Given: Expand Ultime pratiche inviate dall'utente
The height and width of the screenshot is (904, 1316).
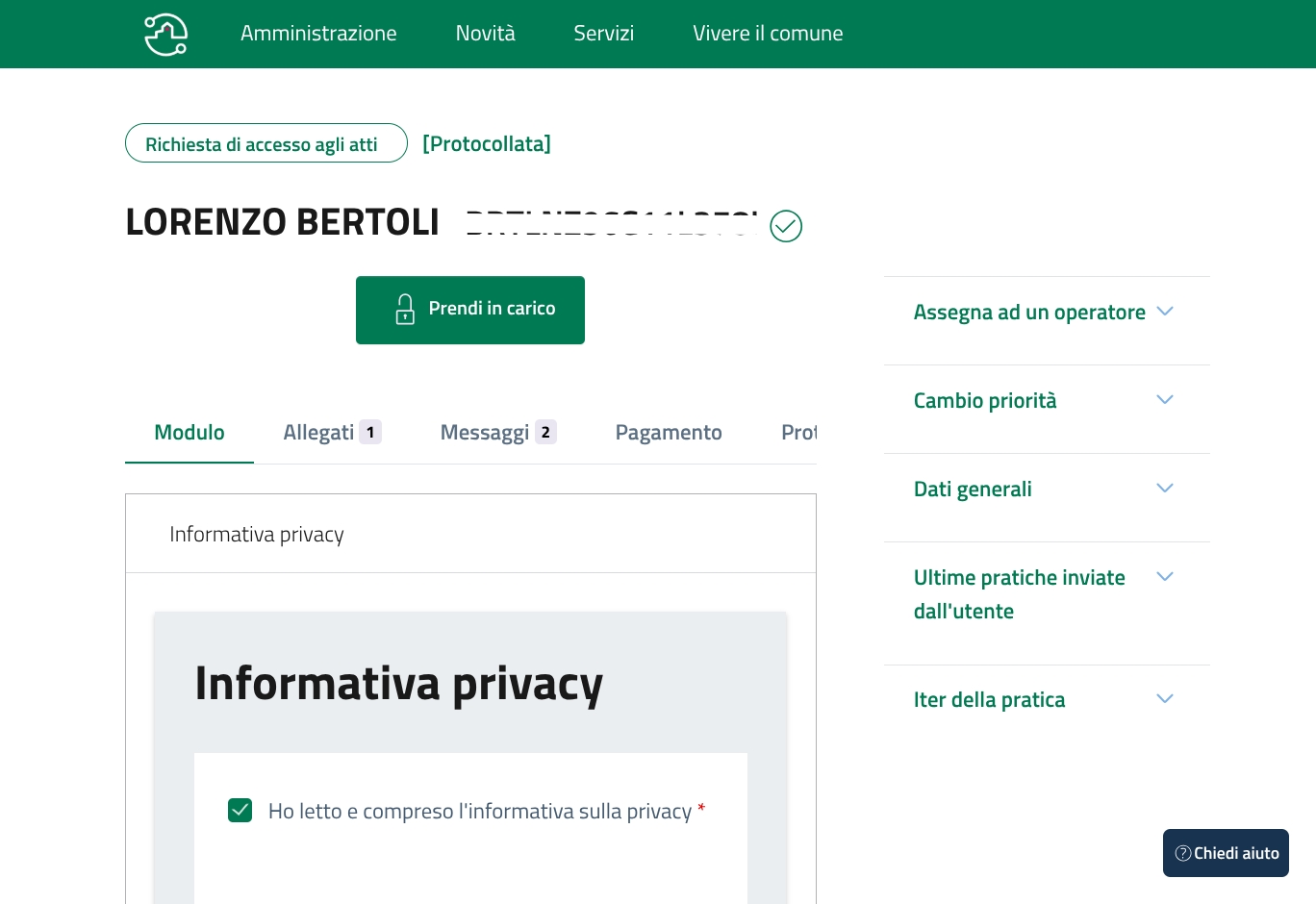Looking at the screenshot, I should (x=1164, y=577).
